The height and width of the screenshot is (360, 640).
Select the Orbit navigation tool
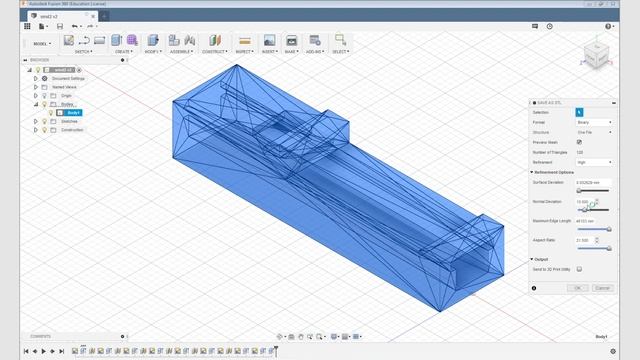280,337
